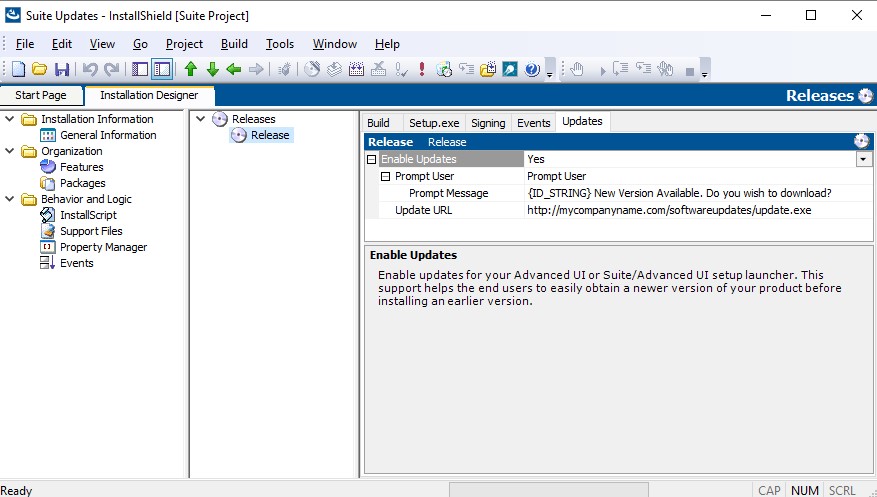The image size is (877, 497).
Task: Click the teal magnifier toolbar icon
Action: pyautogui.click(x=510, y=69)
